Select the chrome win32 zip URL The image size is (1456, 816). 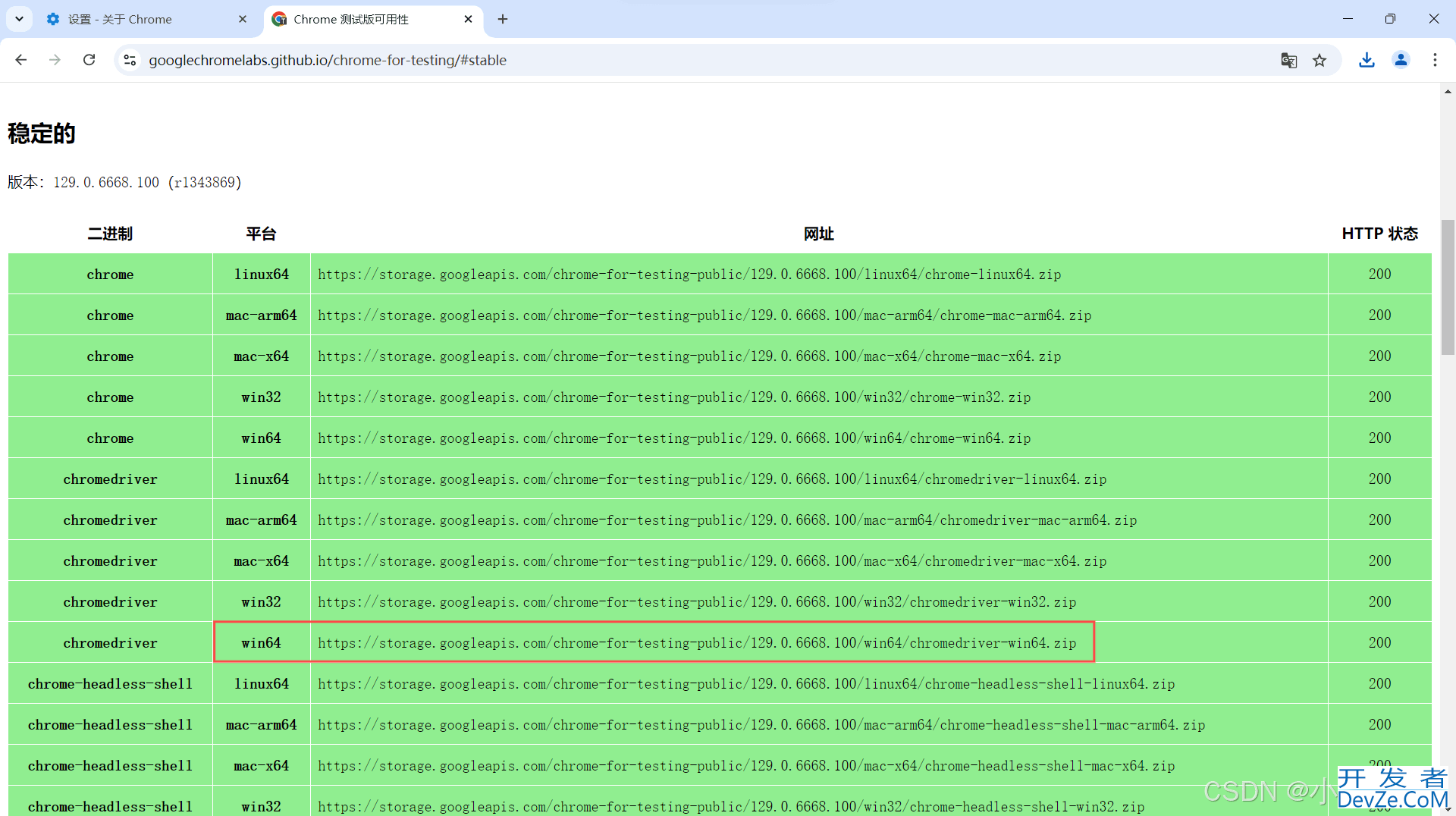tap(674, 397)
